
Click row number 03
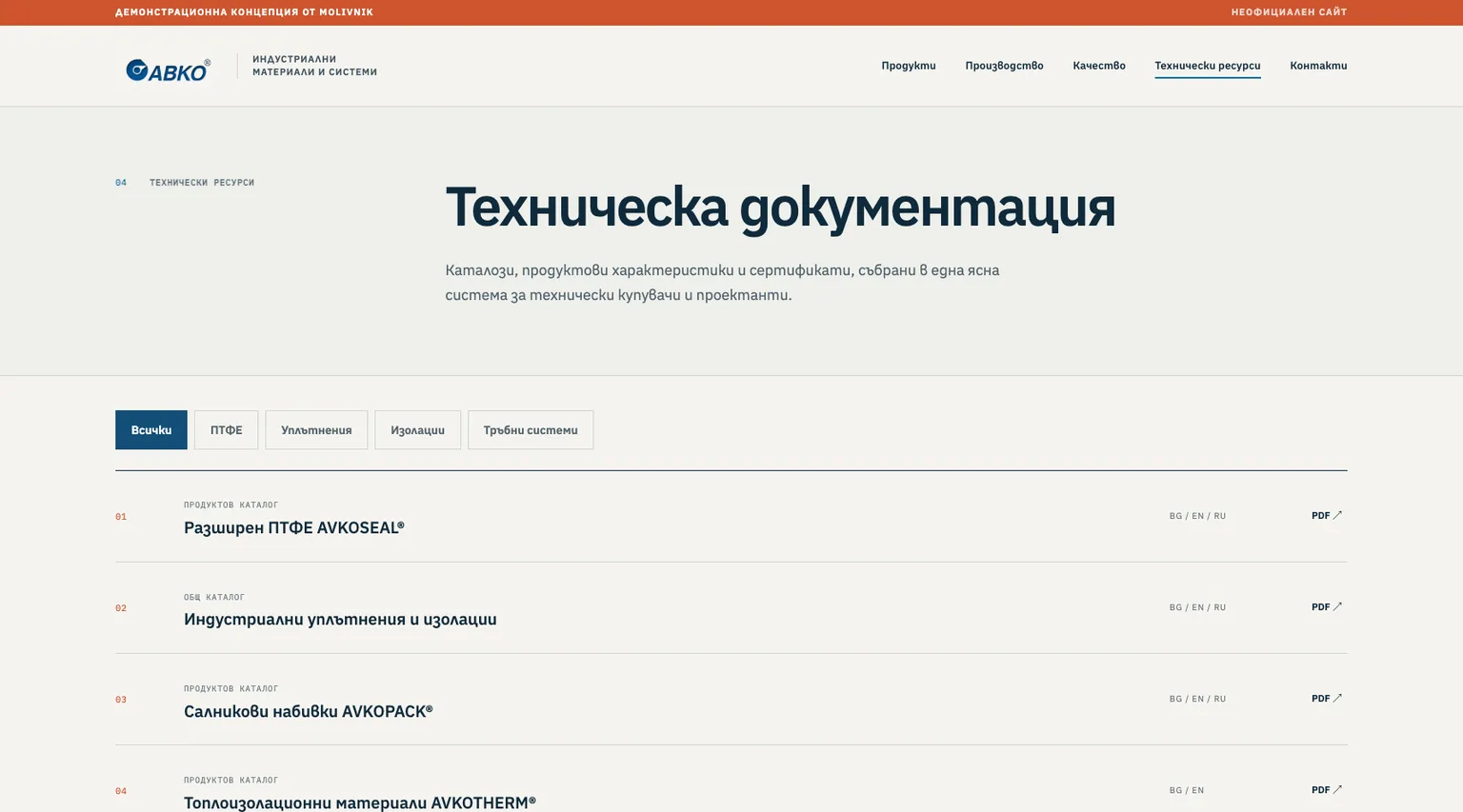[x=121, y=700]
